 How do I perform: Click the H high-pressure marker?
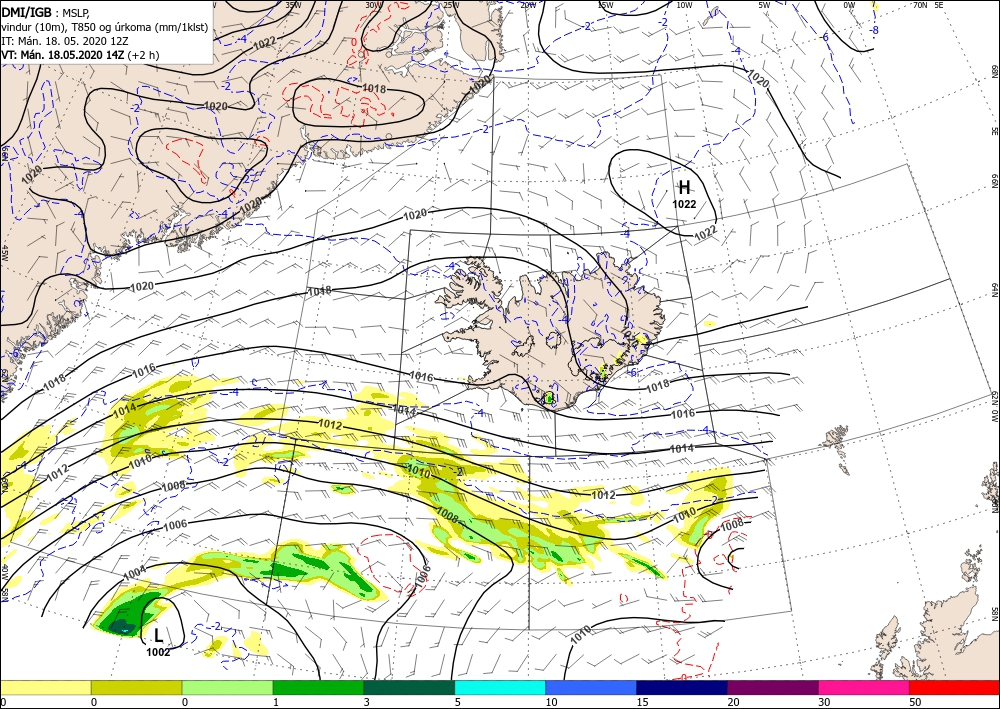click(x=684, y=187)
